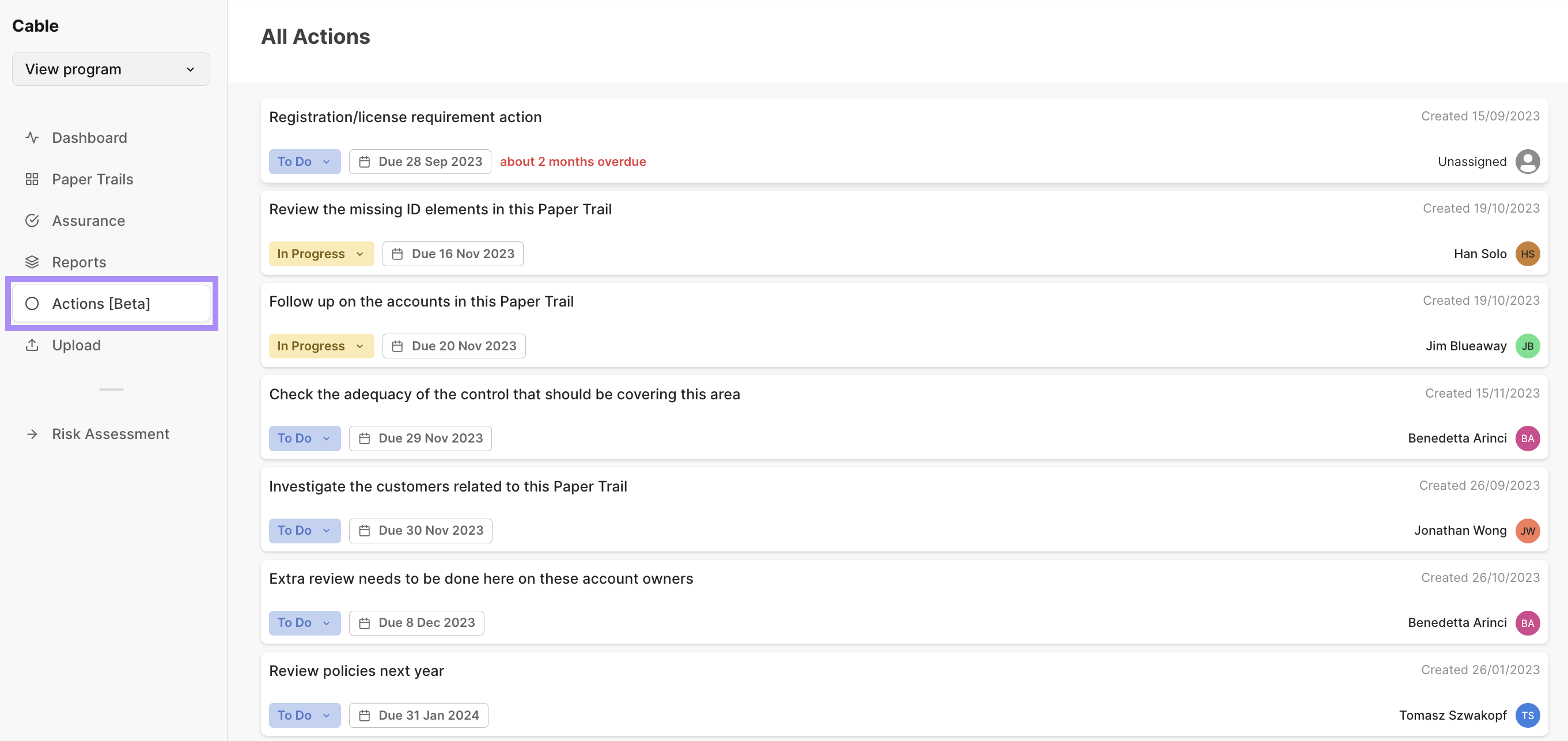
Task: Click the Due 28 Sep 2023 date button
Action: point(420,161)
